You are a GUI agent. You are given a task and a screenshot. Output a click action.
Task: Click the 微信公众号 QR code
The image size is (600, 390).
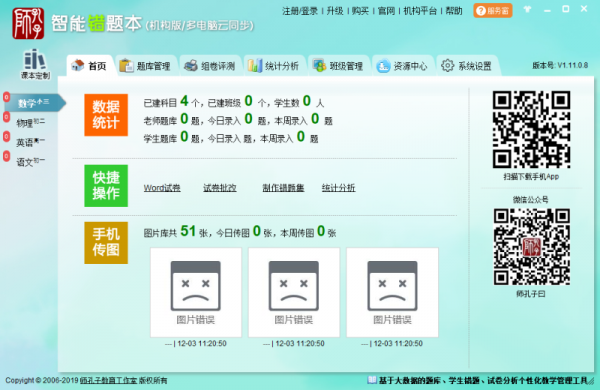531,247
